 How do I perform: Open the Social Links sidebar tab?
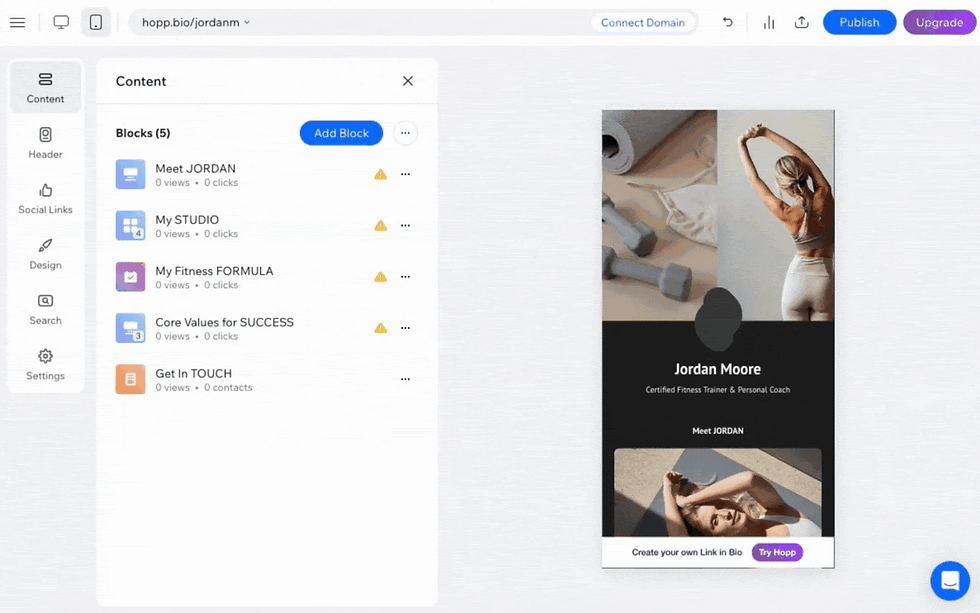pyautogui.click(x=45, y=199)
